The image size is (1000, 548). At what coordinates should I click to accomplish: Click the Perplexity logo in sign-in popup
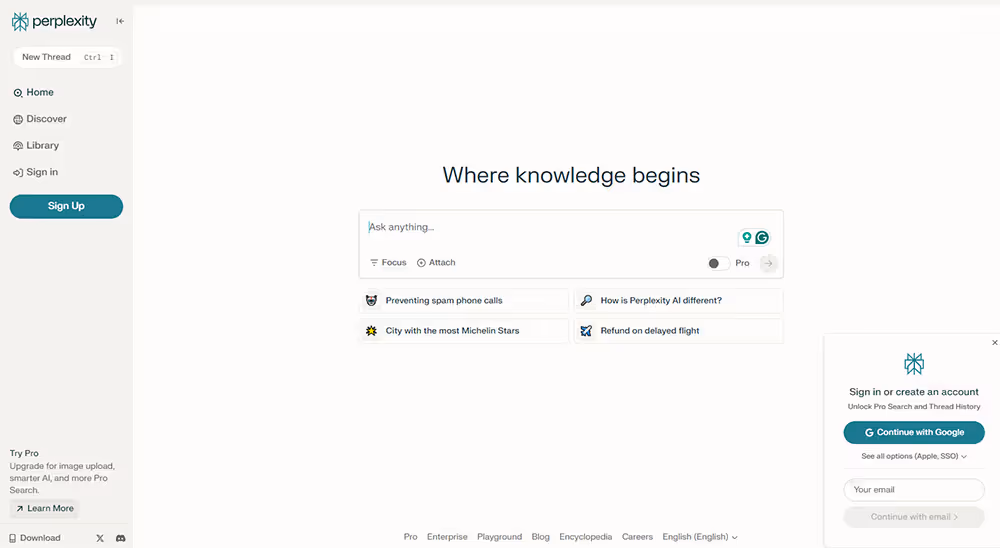(x=914, y=364)
